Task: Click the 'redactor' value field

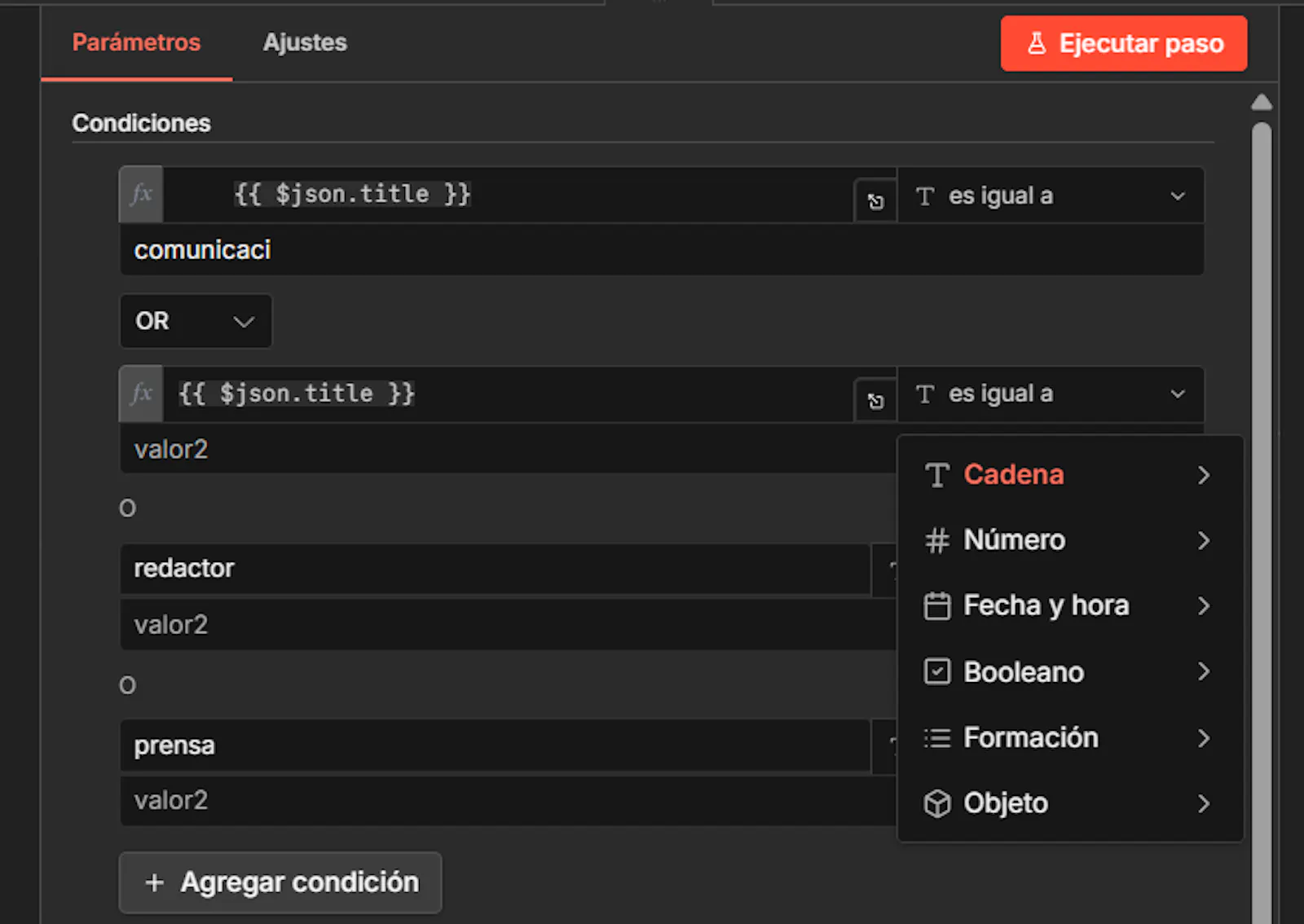Action: (496, 569)
